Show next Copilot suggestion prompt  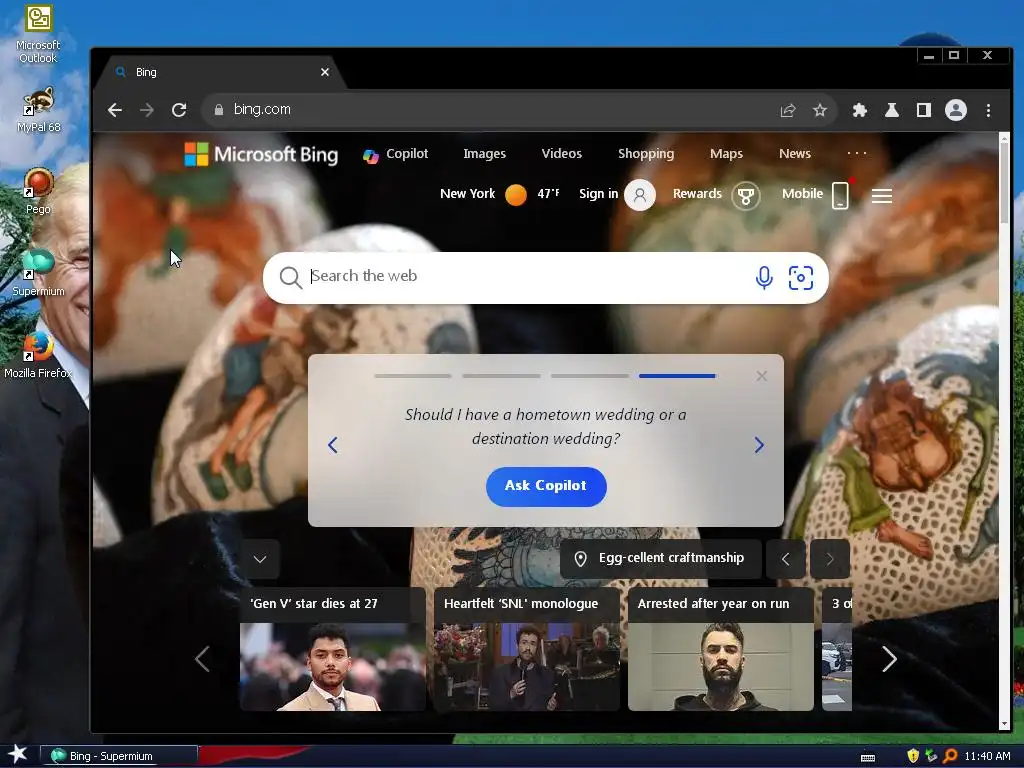[x=759, y=445]
